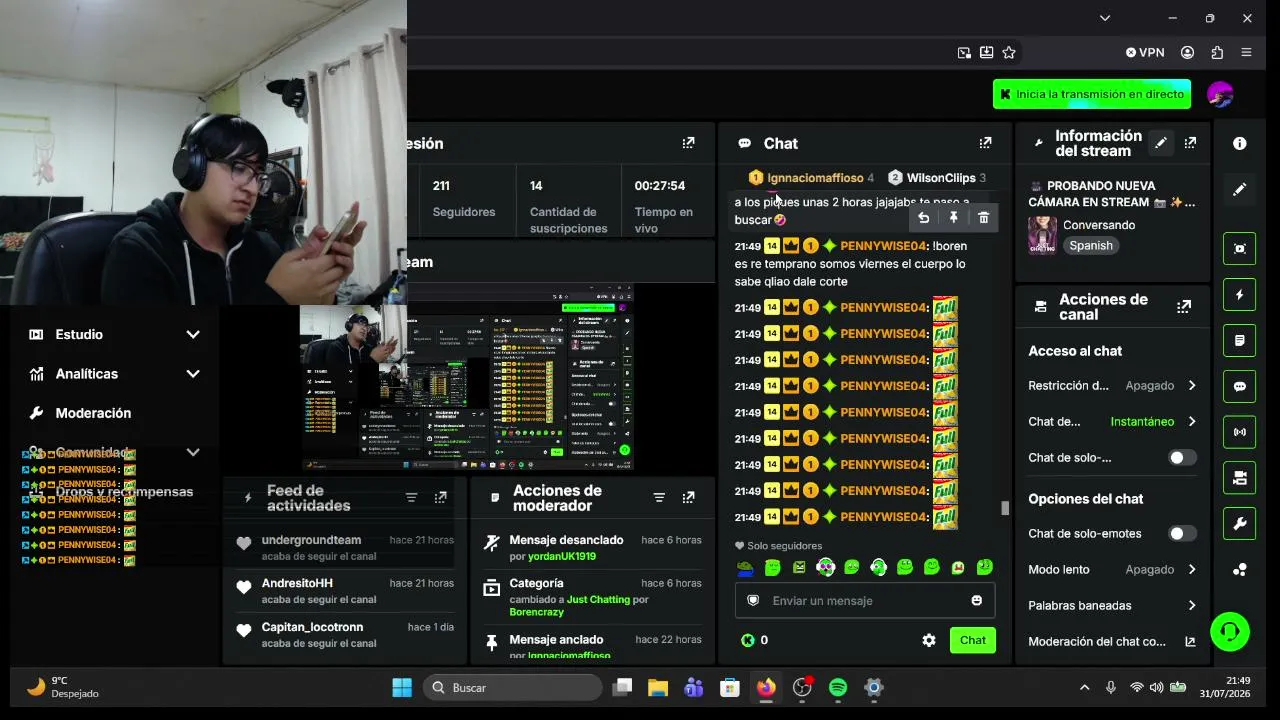Open the Modo lento setting
1280x720 pixels.
1112,570
